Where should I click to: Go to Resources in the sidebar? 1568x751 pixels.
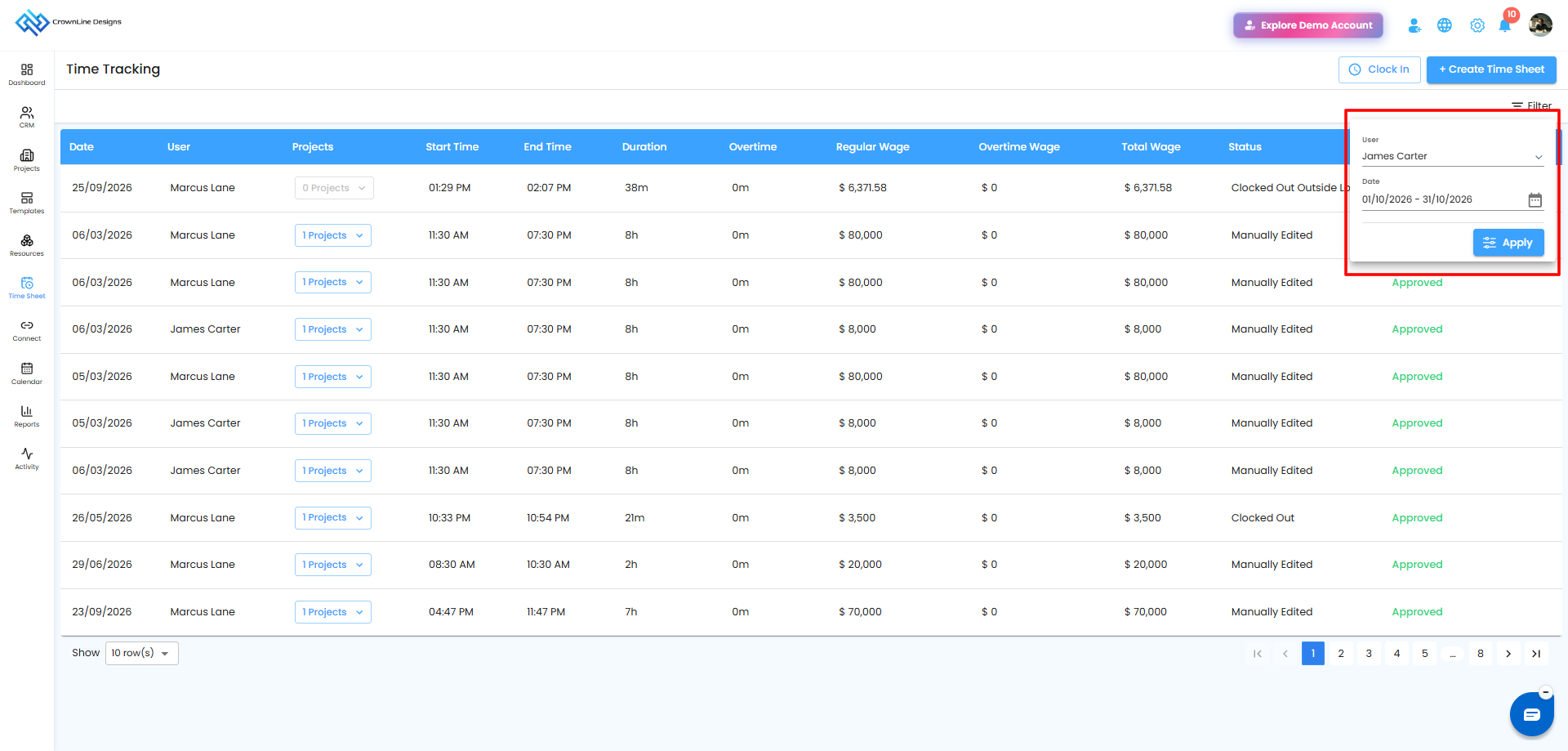click(27, 245)
